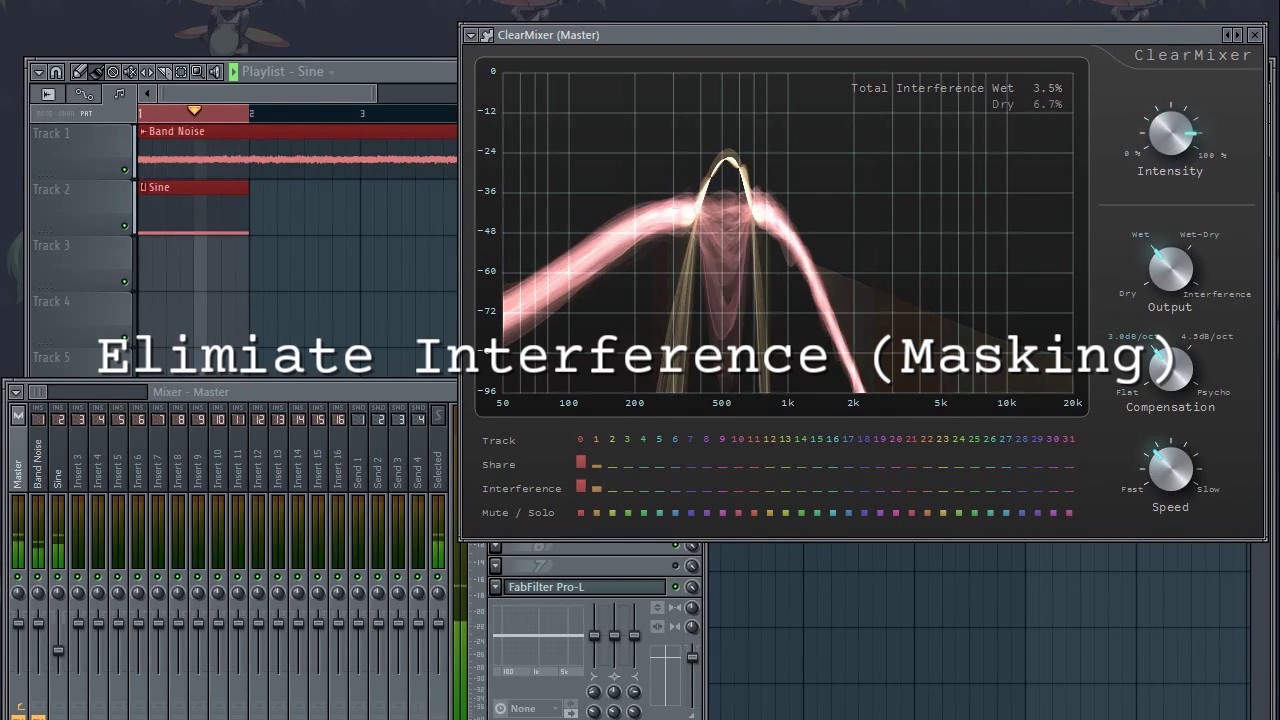Click the Master track volume fader
1280x720 pixels.
(x=18, y=623)
